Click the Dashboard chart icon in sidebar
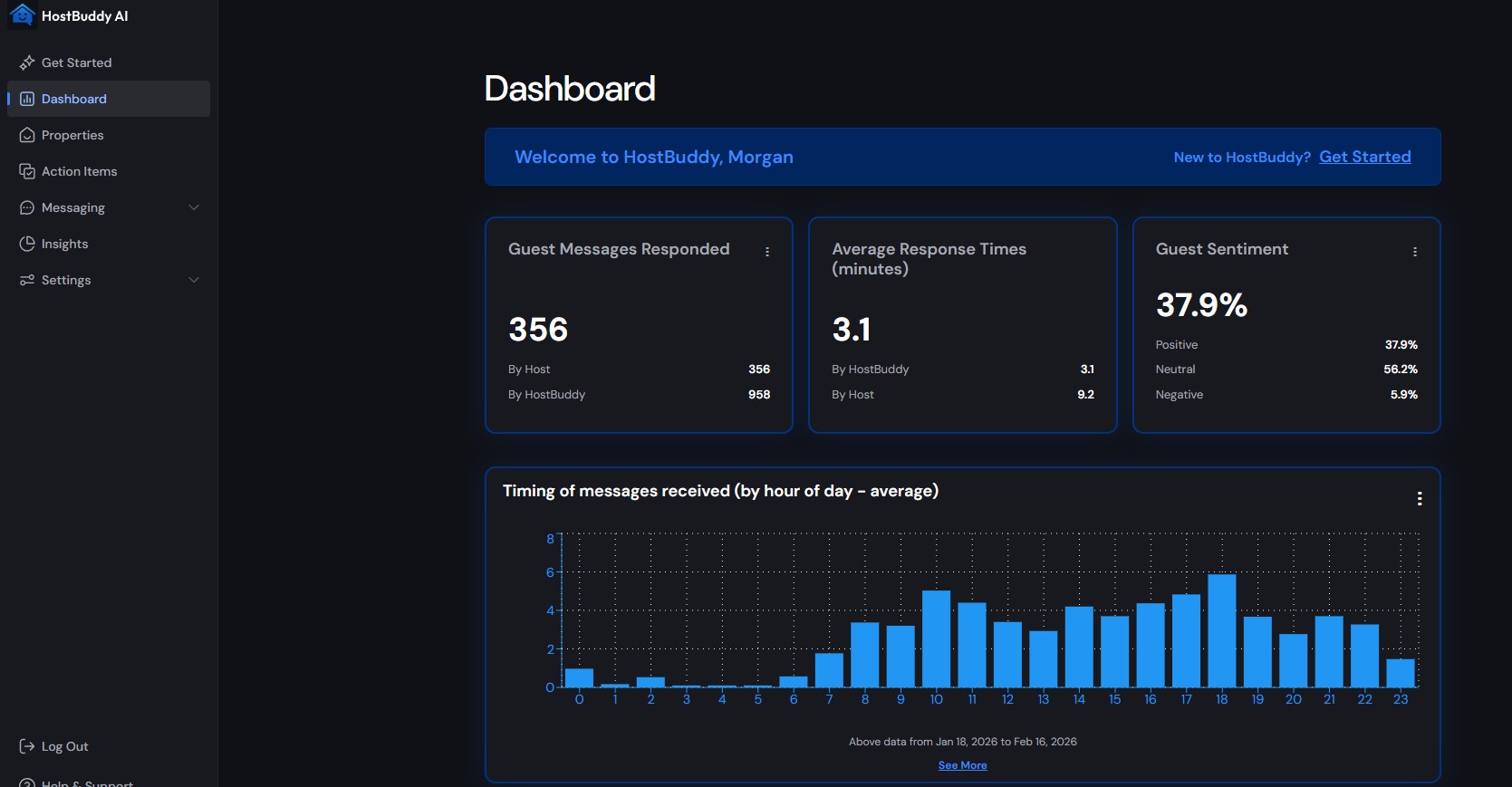 tap(27, 99)
